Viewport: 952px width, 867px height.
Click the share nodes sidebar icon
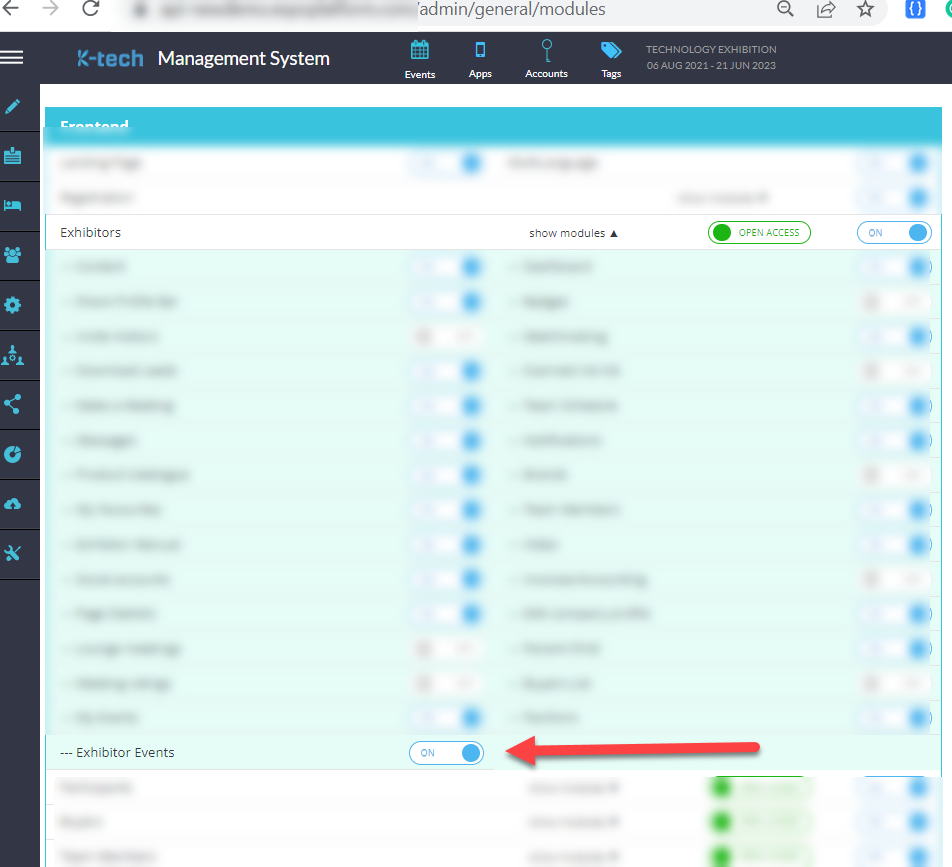tap(13, 405)
